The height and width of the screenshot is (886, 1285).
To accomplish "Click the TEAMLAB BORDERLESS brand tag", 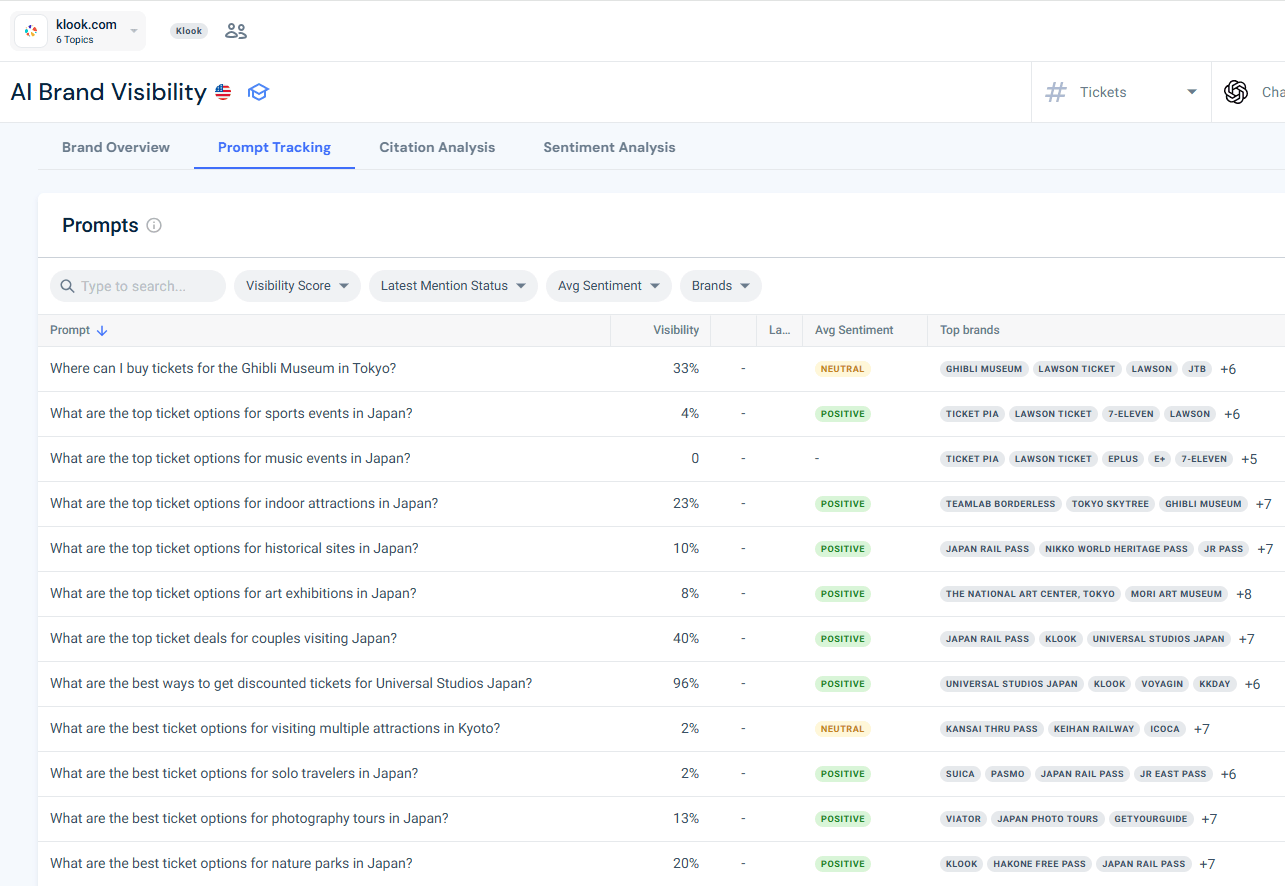I will (x=1001, y=504).
